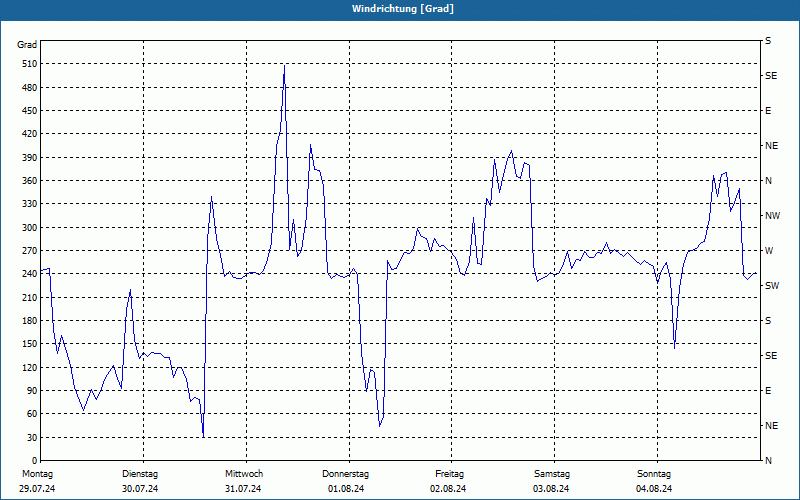Click the date 03.08.24
The image size is (800, 500).
point(551,489)
